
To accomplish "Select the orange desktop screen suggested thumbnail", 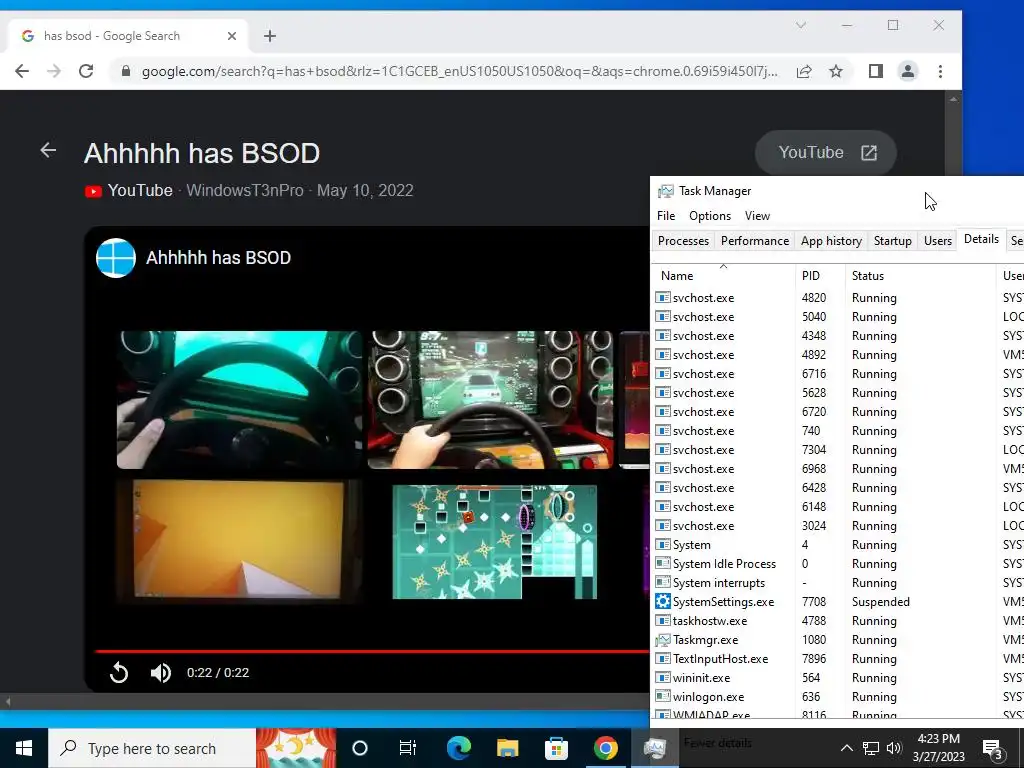I will 239,540.
